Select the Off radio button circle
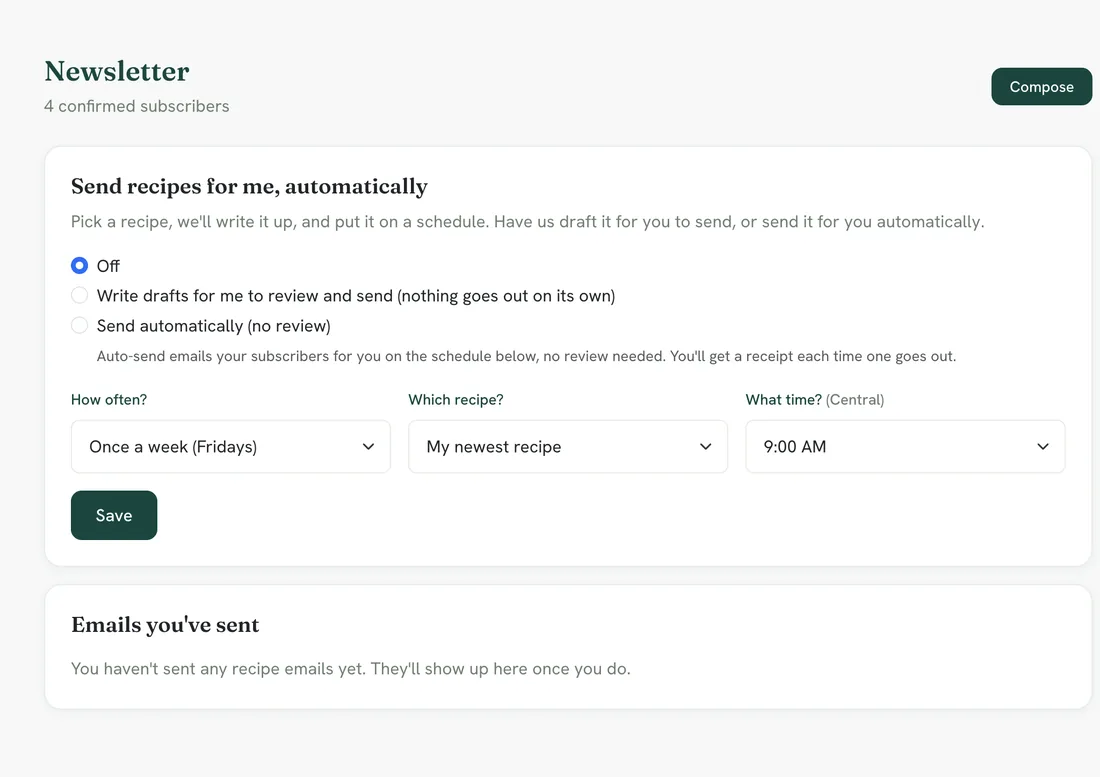This screenshot has height=777, width=1100. pos(79,266)
